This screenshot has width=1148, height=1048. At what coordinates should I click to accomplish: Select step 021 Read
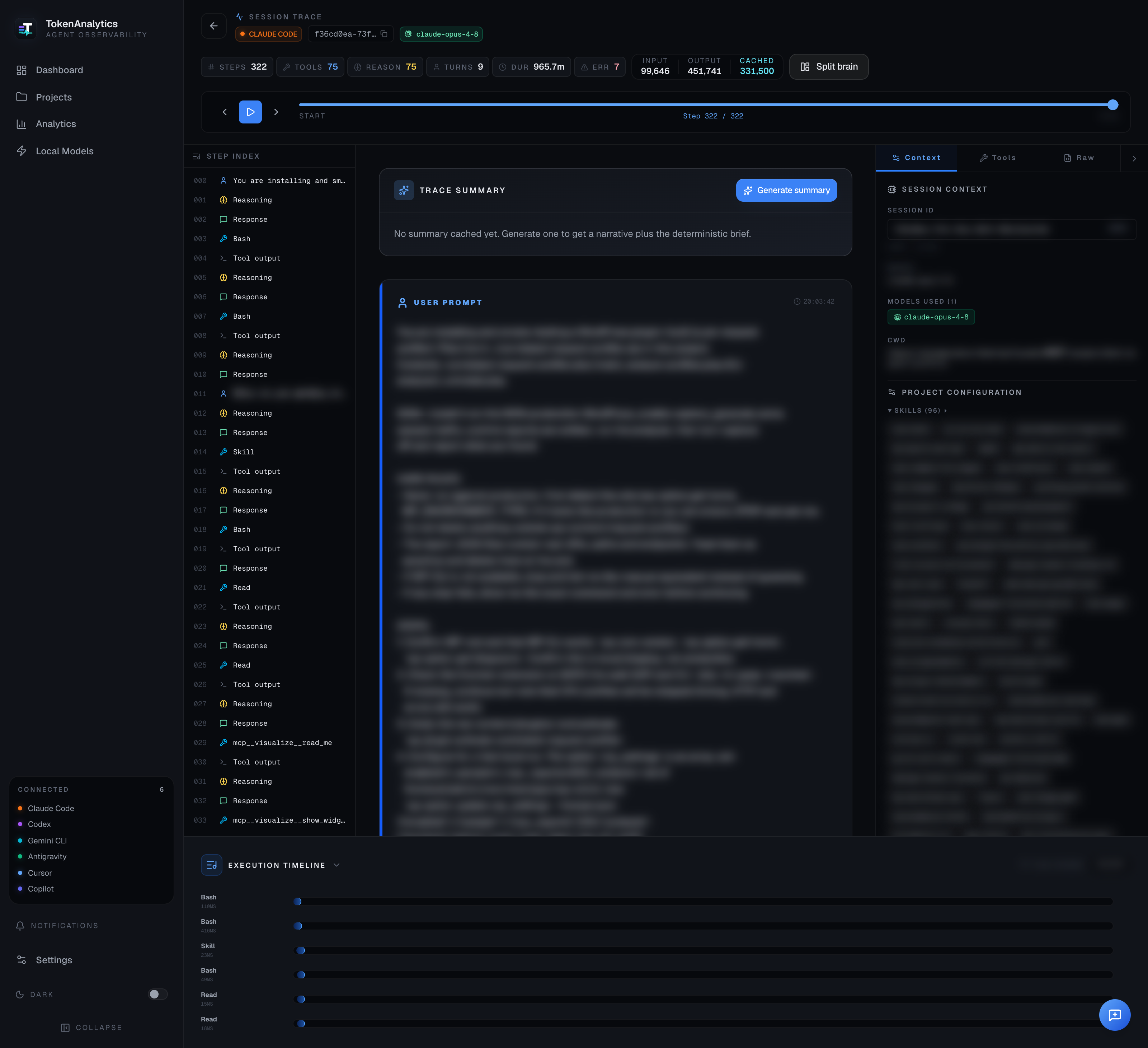click(269, 587)
